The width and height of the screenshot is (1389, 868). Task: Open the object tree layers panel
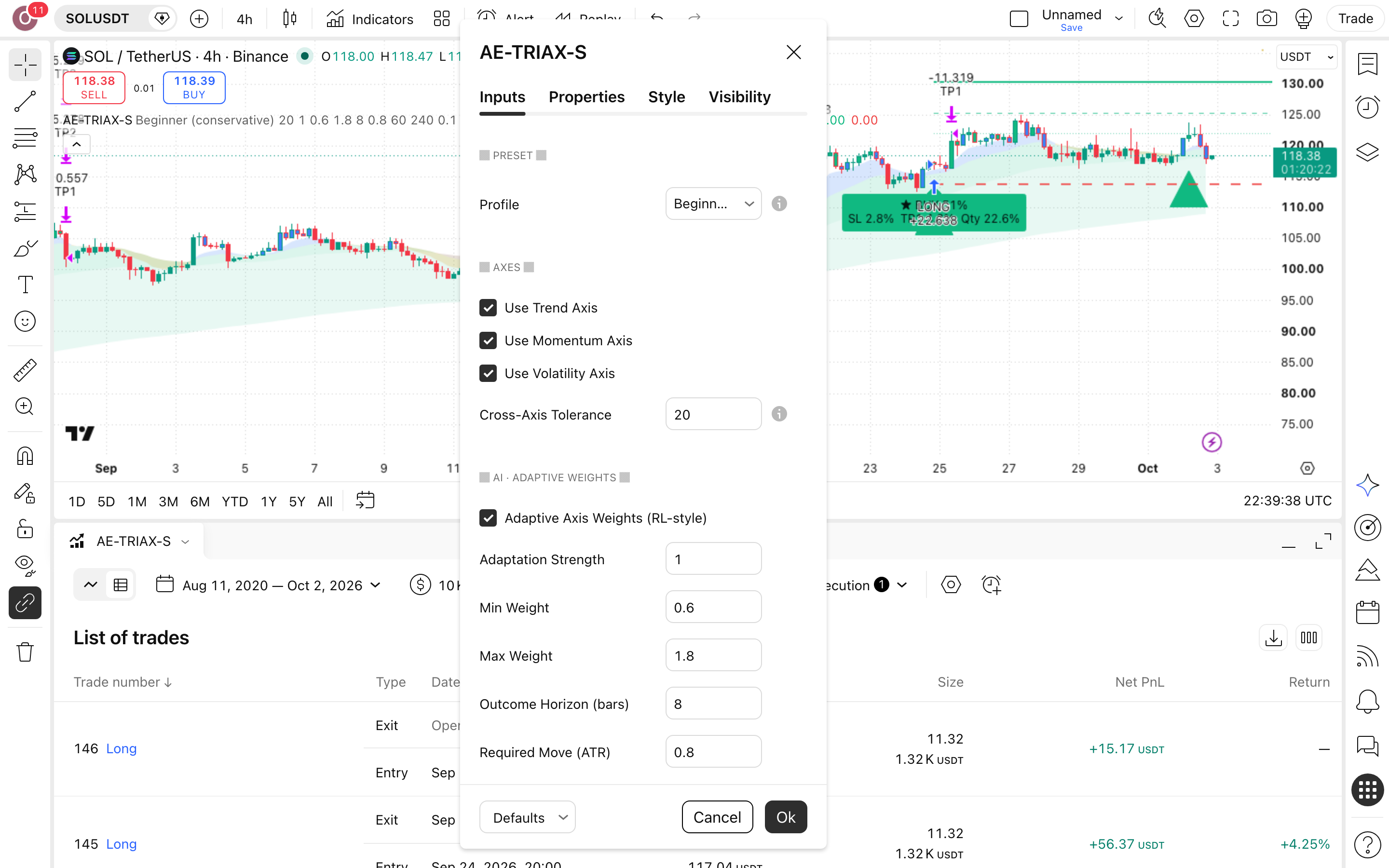1367,152
